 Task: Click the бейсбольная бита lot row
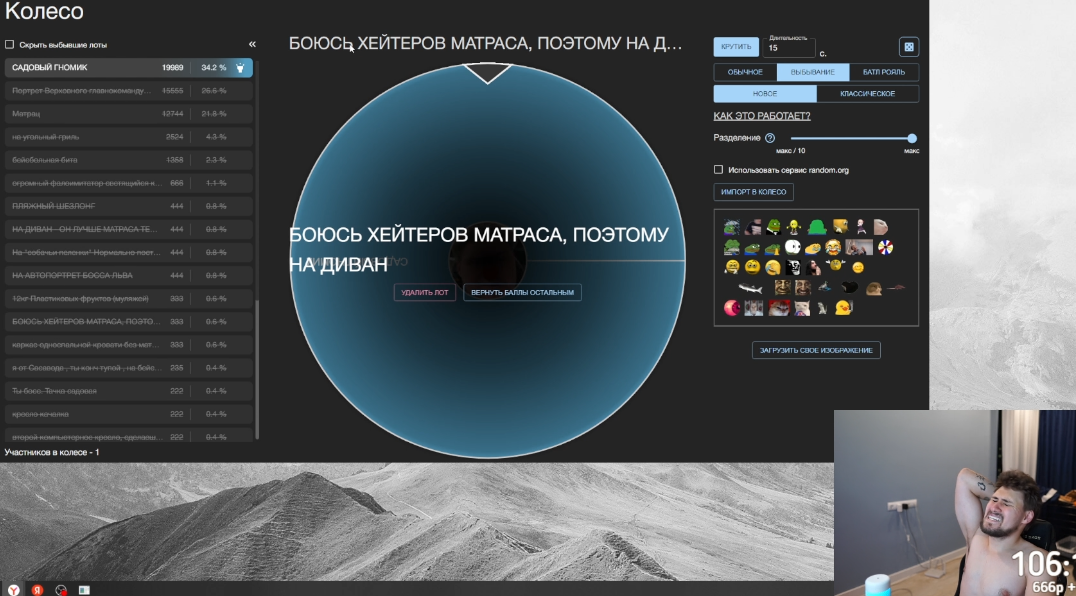coord(129,160)
